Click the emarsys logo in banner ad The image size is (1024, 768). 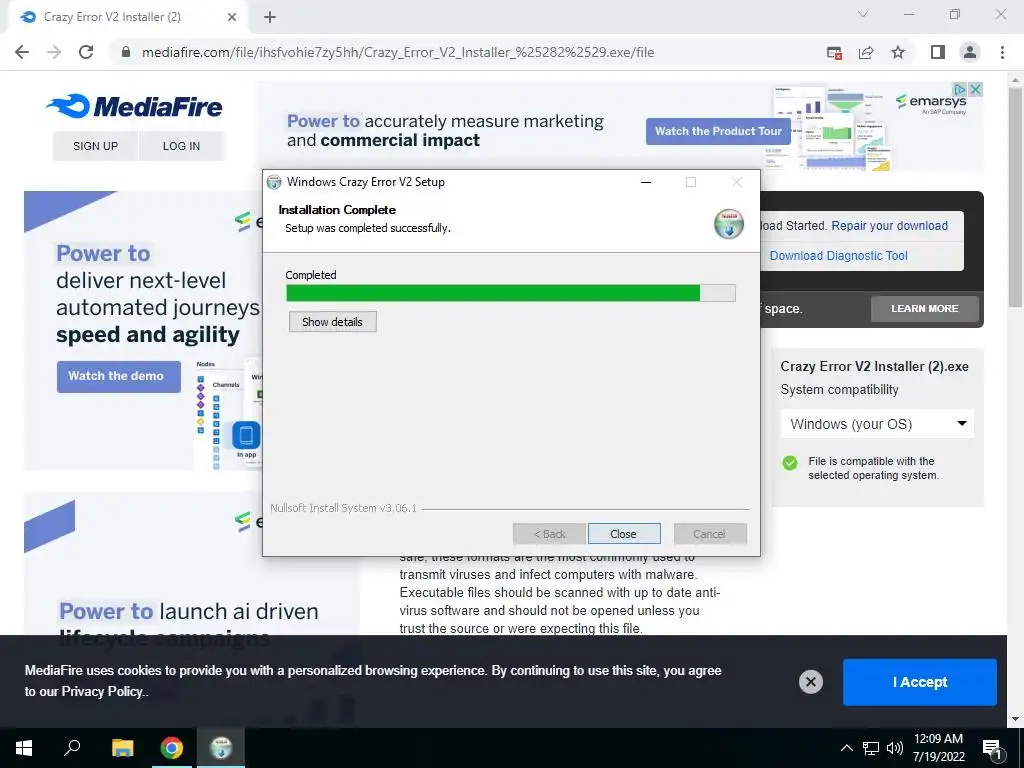(x=931, y=103)
